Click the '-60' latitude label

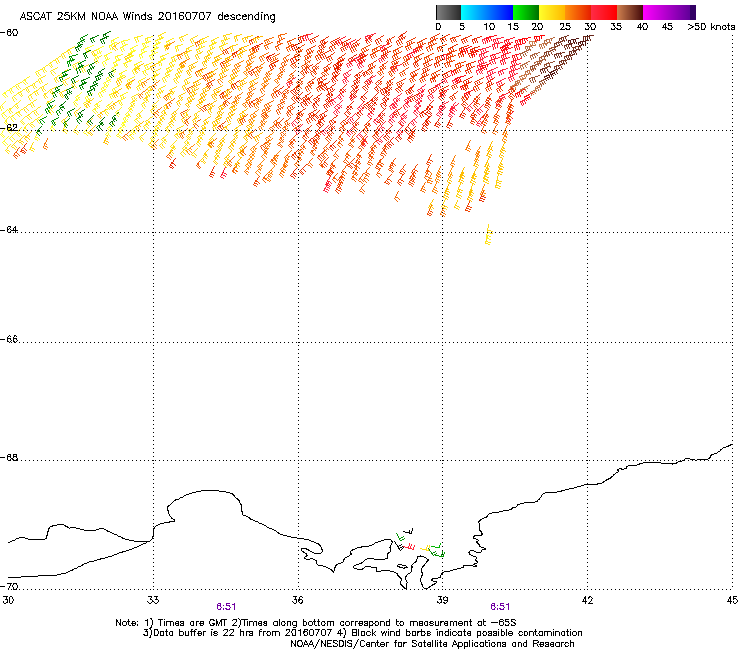click(x=9, y=33)
